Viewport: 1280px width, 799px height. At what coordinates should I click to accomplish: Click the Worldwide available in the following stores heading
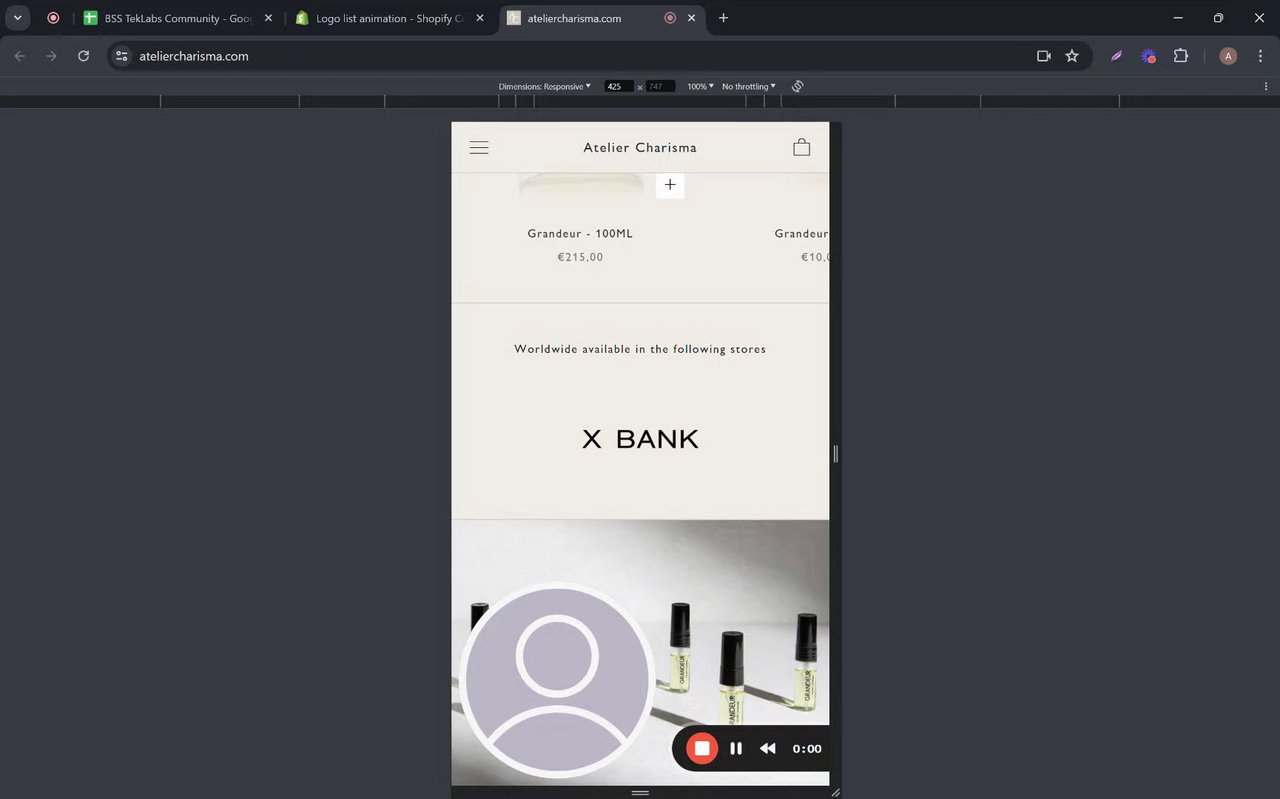(640, 349)
